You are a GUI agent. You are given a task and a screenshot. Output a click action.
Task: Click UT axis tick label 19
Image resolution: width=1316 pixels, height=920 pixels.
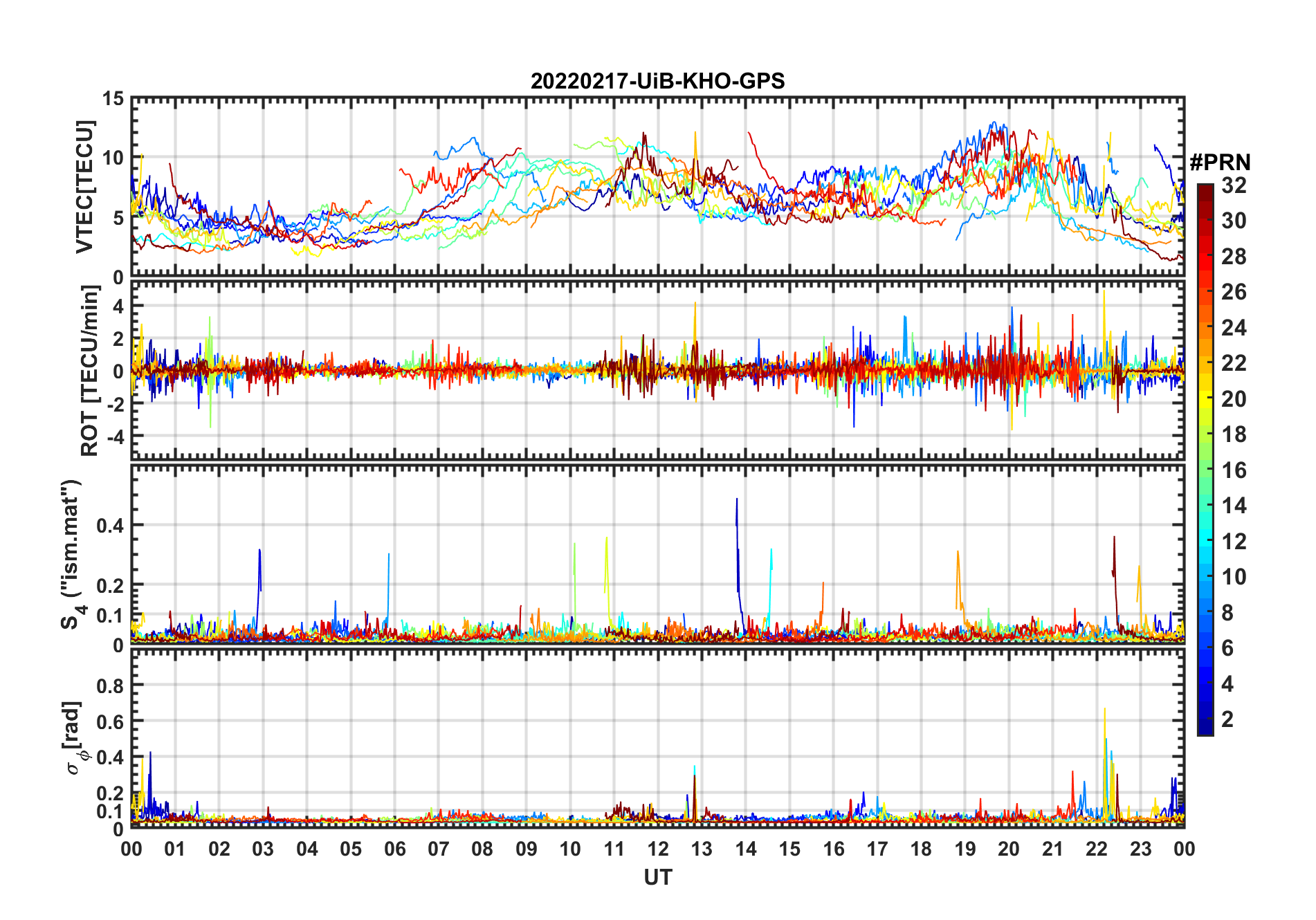pos(965,849)
